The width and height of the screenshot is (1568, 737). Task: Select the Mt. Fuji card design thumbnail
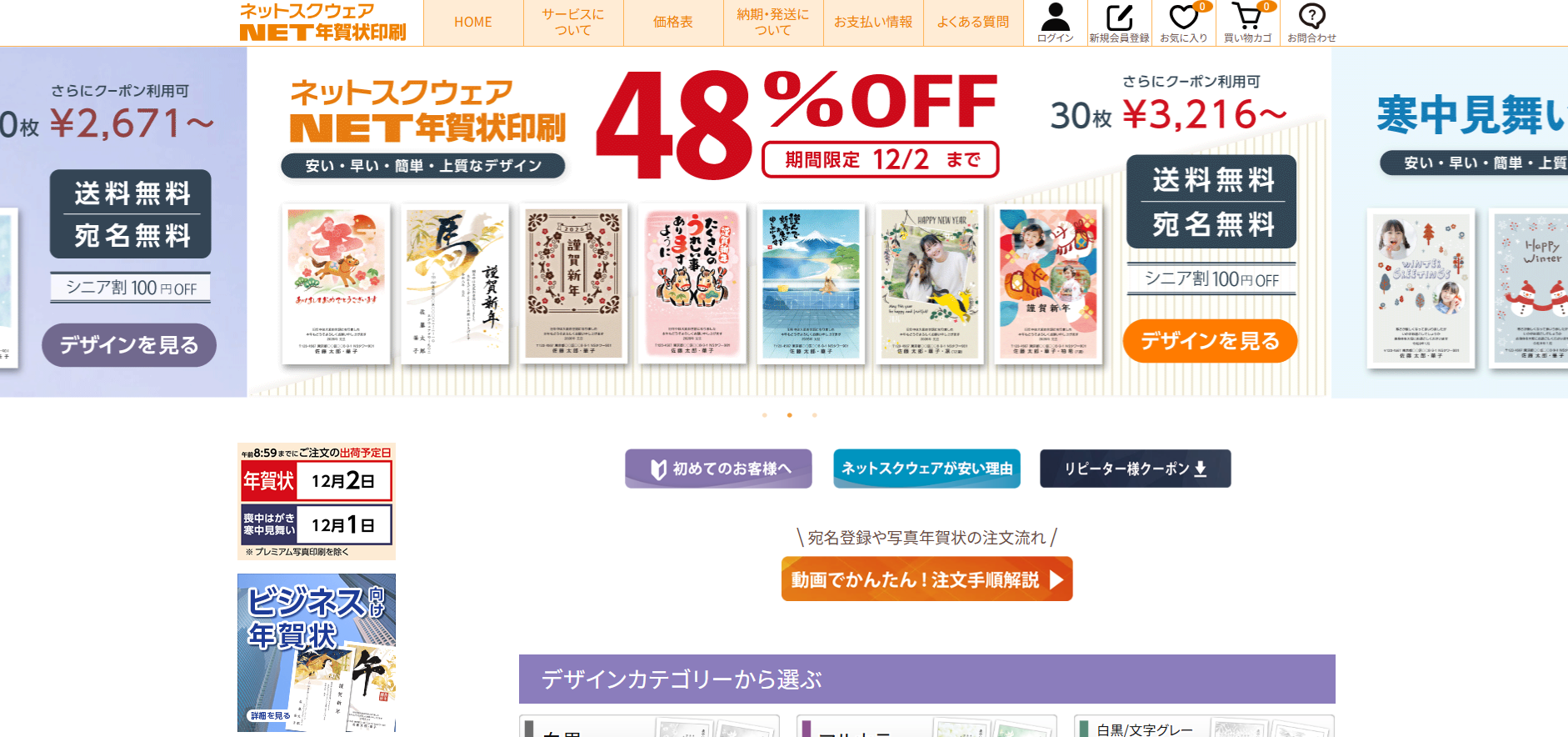[811, 283]
